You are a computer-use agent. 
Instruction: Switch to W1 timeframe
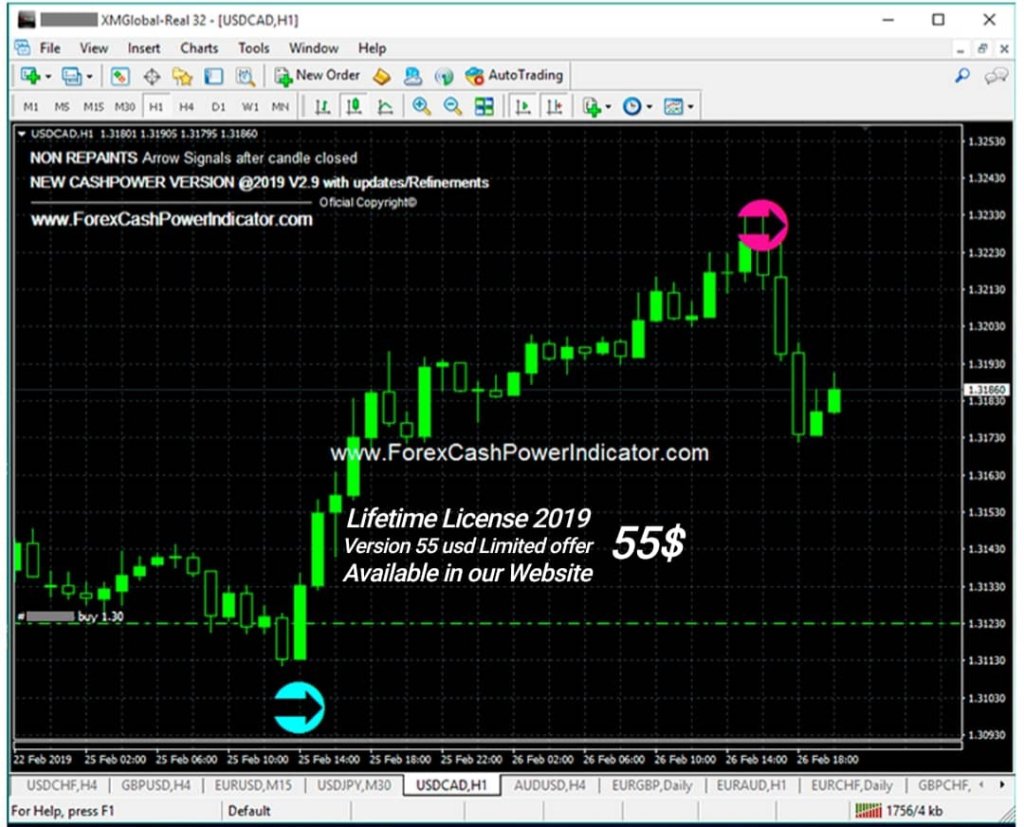point(250,106)
